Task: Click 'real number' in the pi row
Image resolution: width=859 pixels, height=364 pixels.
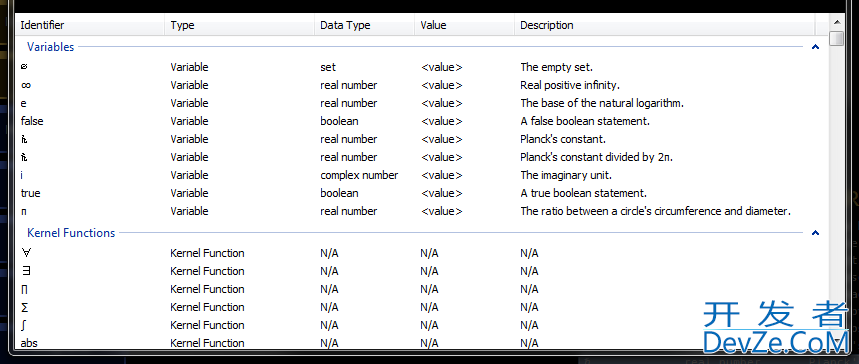Action: click(348, 212)
